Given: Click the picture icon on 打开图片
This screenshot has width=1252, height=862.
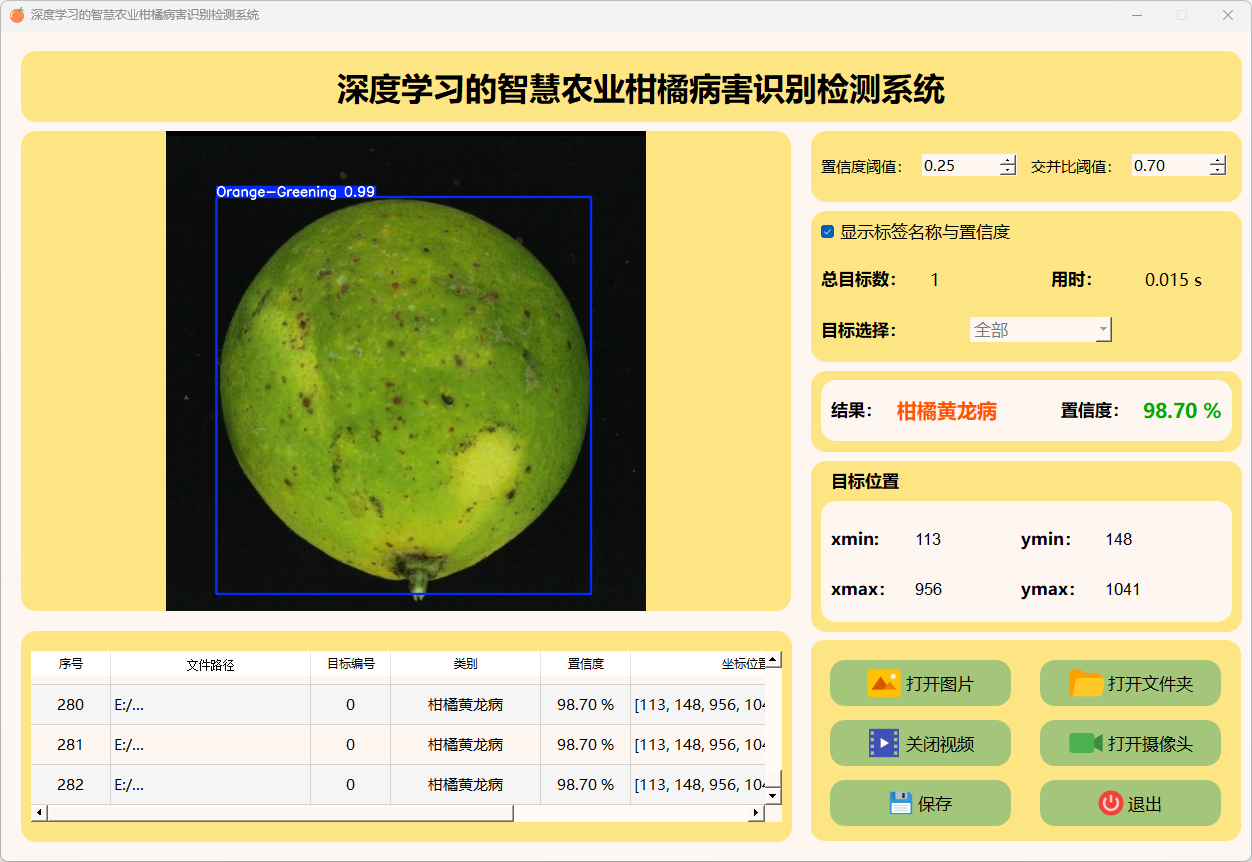Looking at the screenshot, I should point(883,684).
